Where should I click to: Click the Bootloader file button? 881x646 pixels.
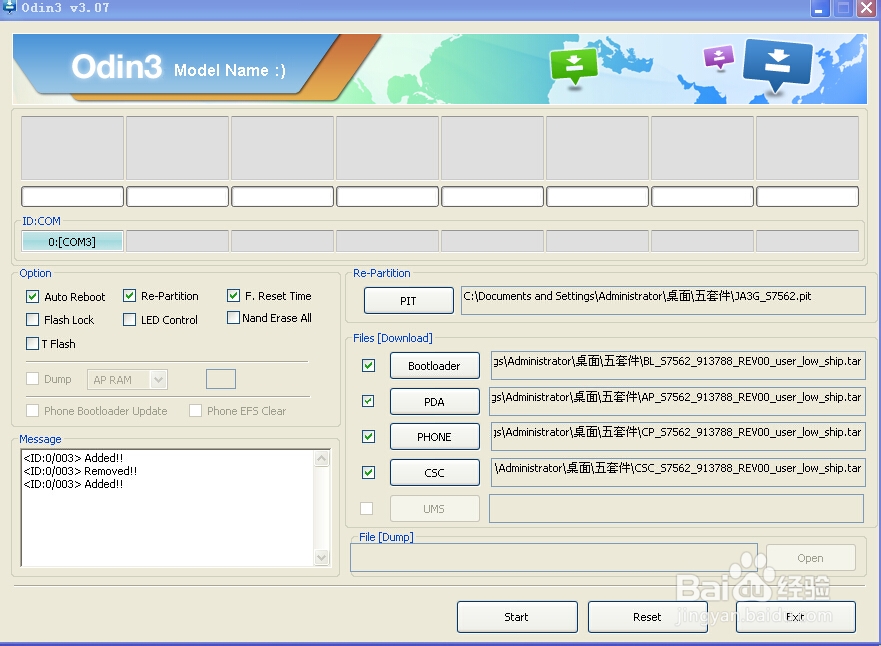(x=434, y=366)
